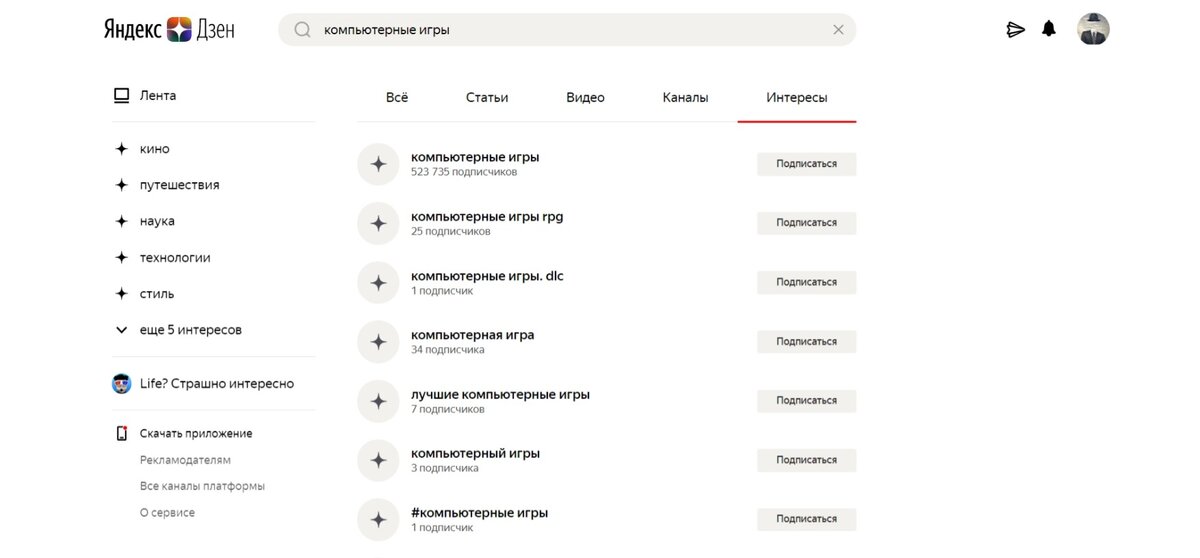Subscribe to компьютерные игры rpg

click(x=806, y=223)
